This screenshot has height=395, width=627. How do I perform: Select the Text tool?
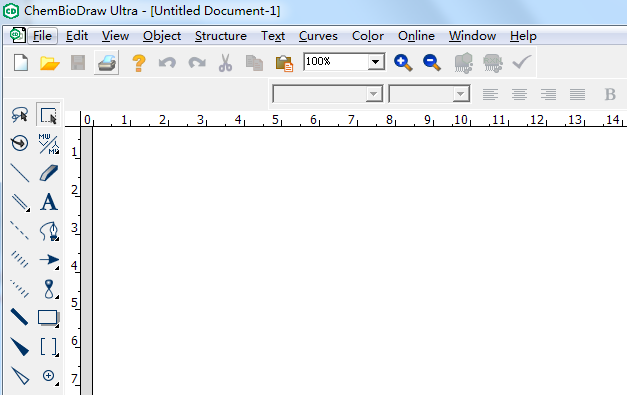pos(48,202)
